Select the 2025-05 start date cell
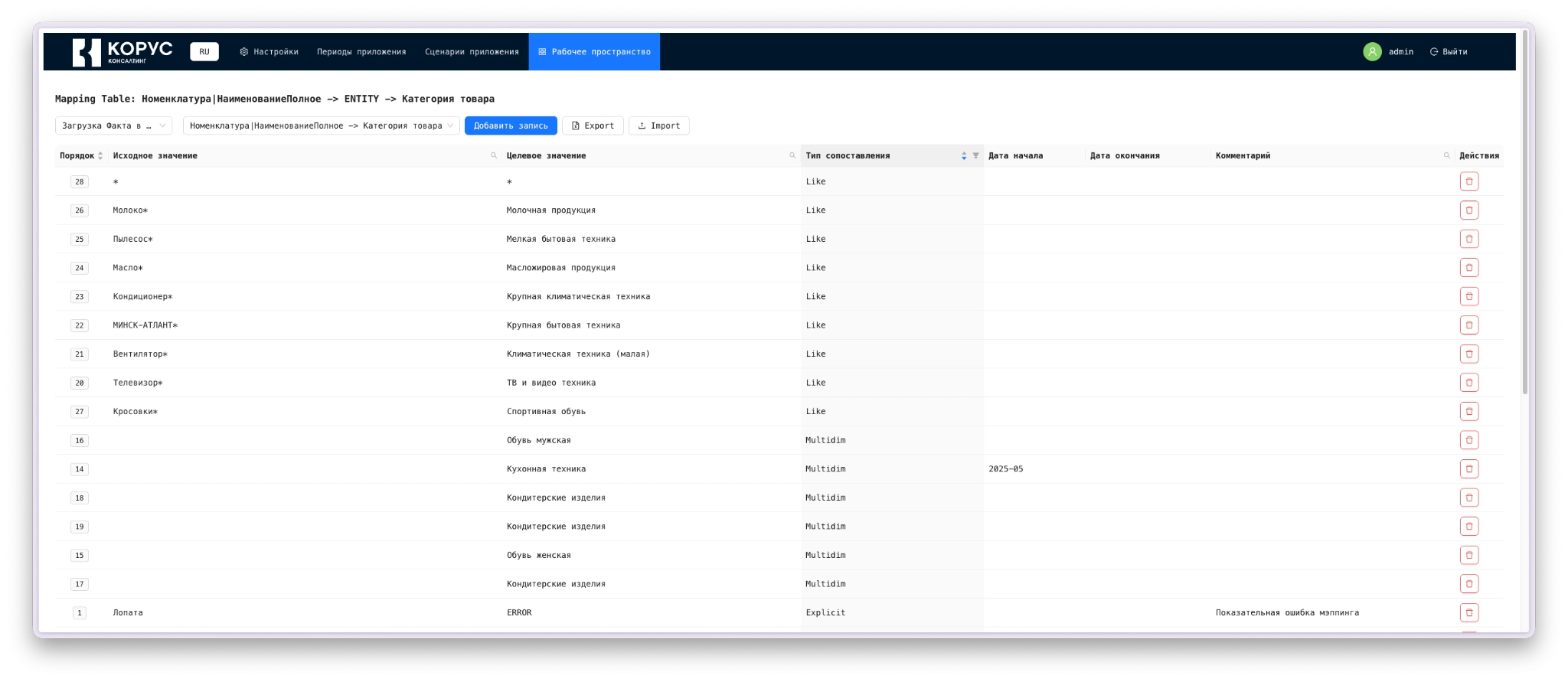This screenshot has width=1568, height=682. (1005, 469)
